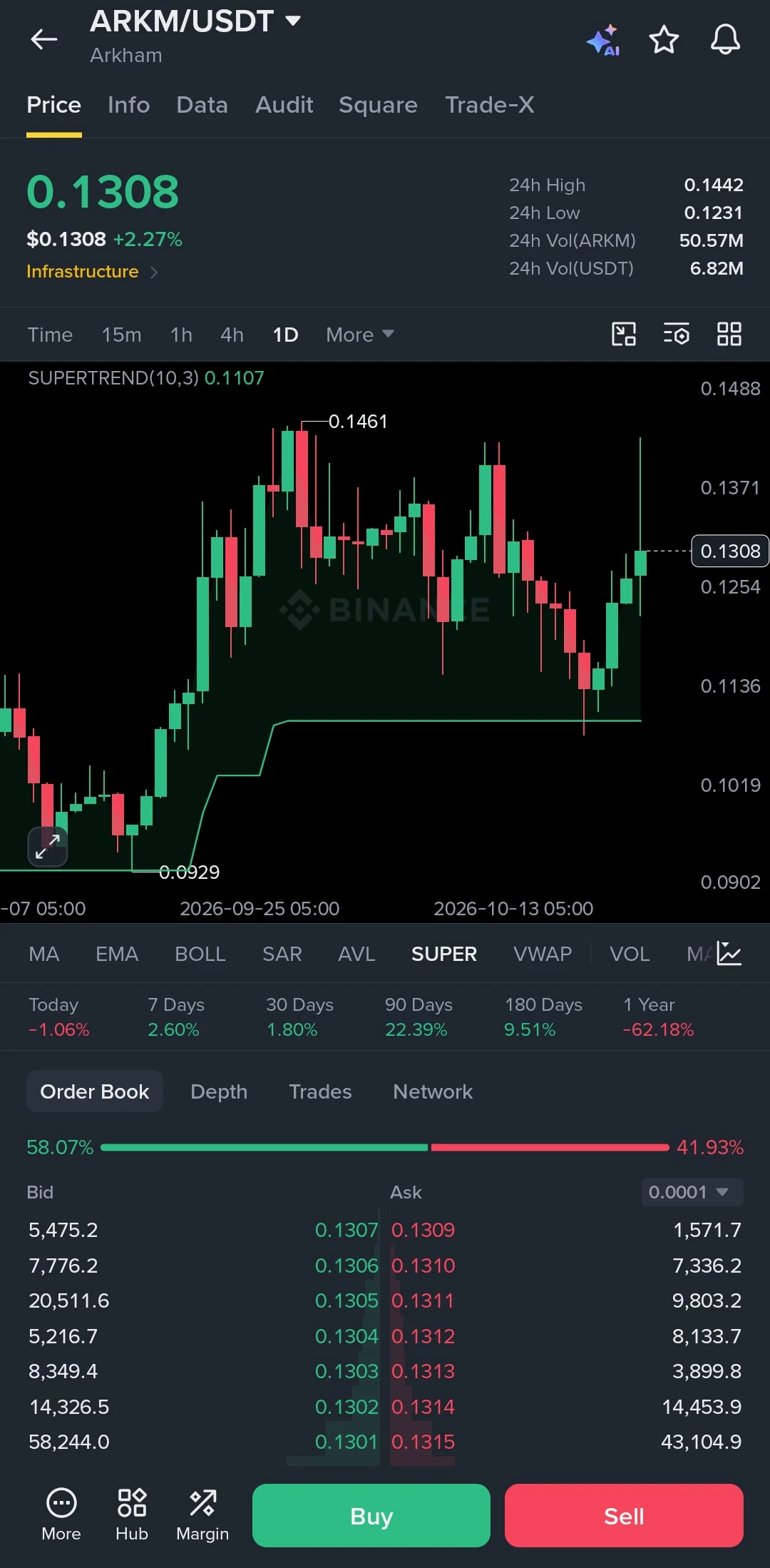This screenshot has height=1568, width=770.
Task: Switch to the Trades tab
Action: [x=320, y=1091]
